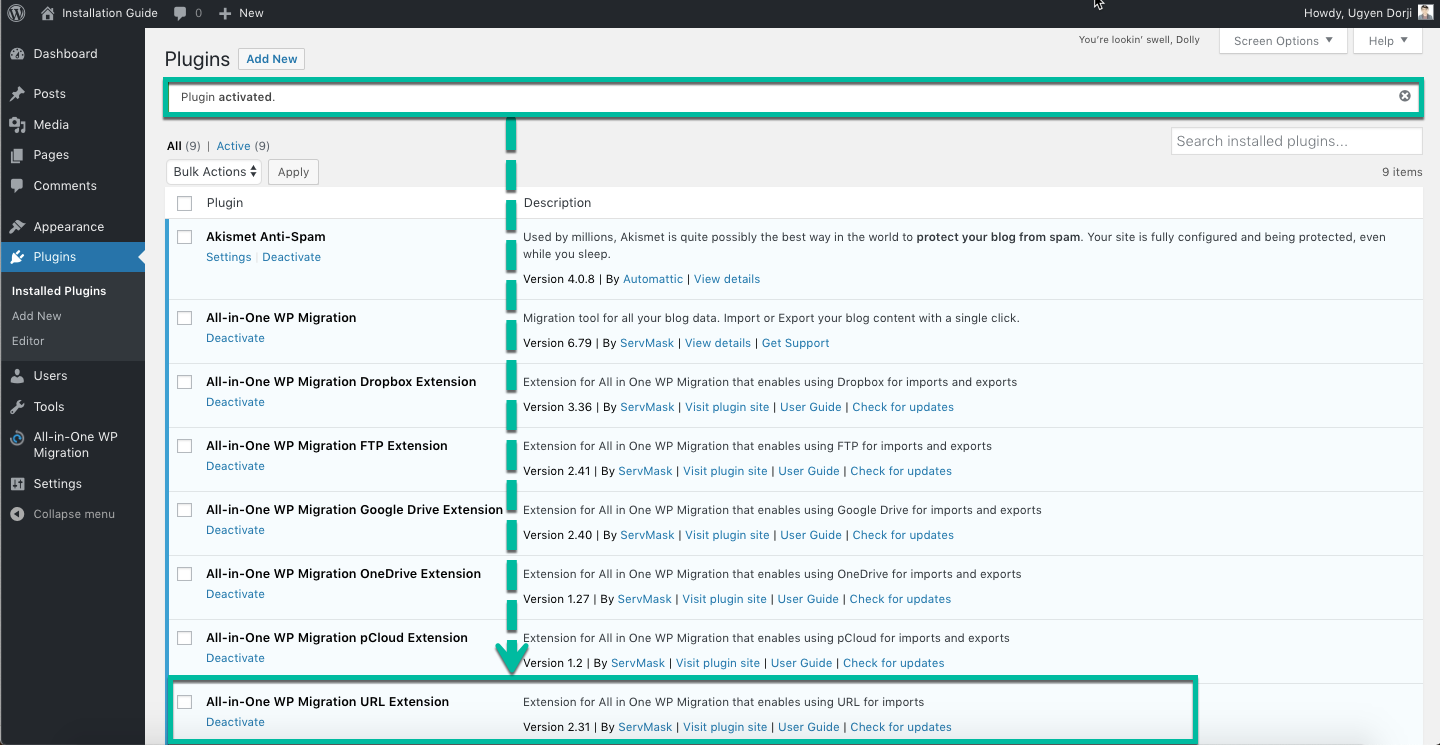Click the home icon beside Installation Guide
The image size is (1440, 745).
[x=48, y=13]
